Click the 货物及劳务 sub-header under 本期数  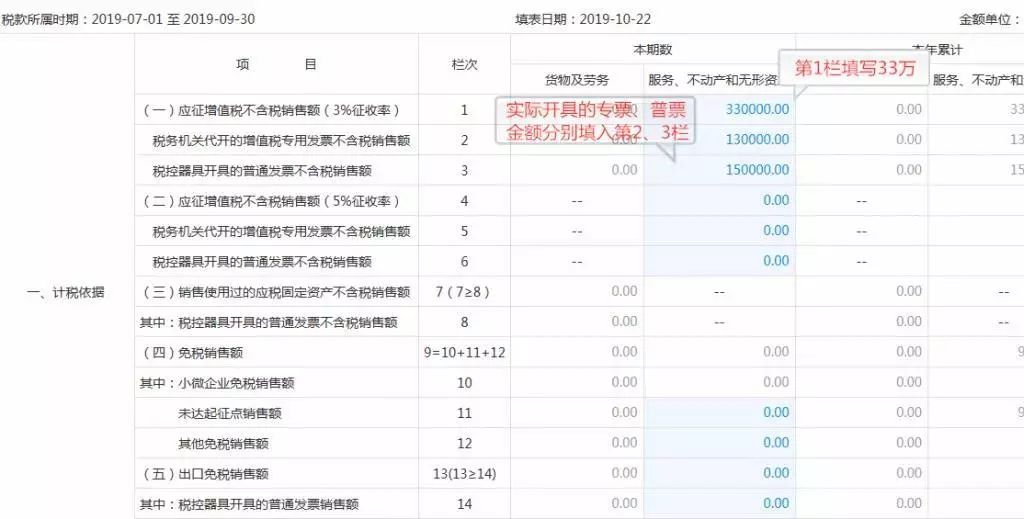(x=577, y=80)
